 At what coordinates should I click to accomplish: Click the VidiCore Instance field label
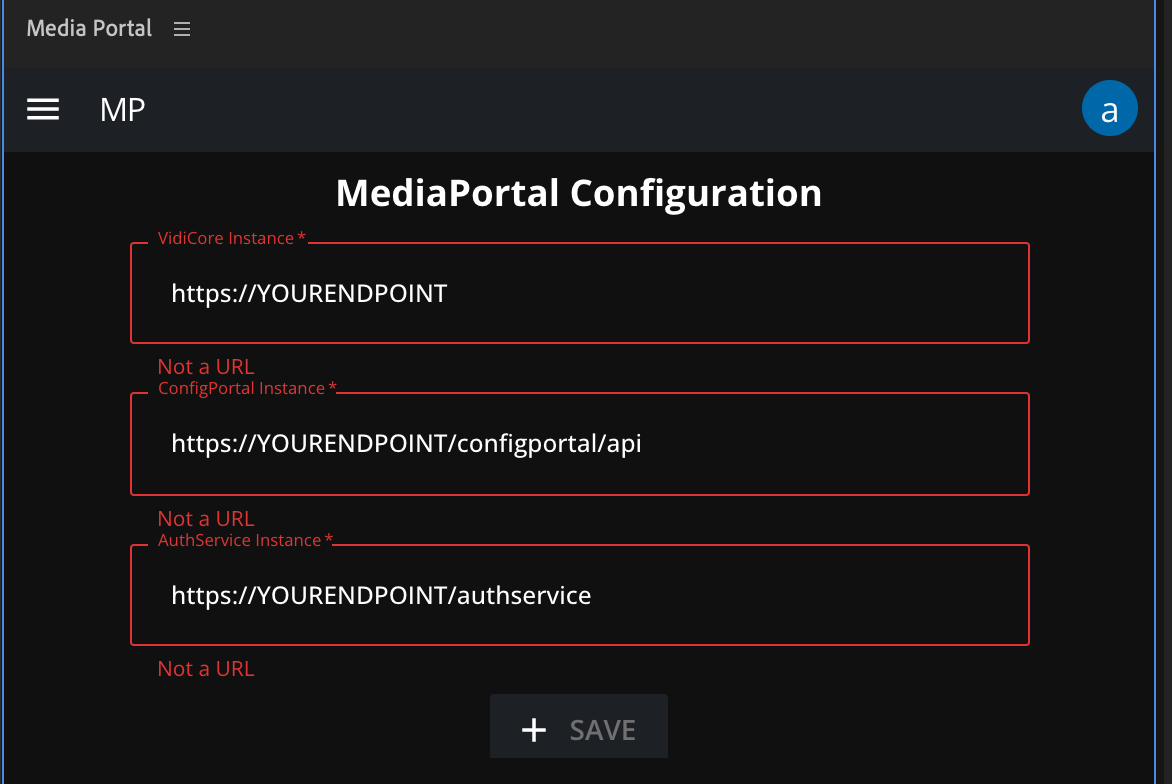coord(224,238)
